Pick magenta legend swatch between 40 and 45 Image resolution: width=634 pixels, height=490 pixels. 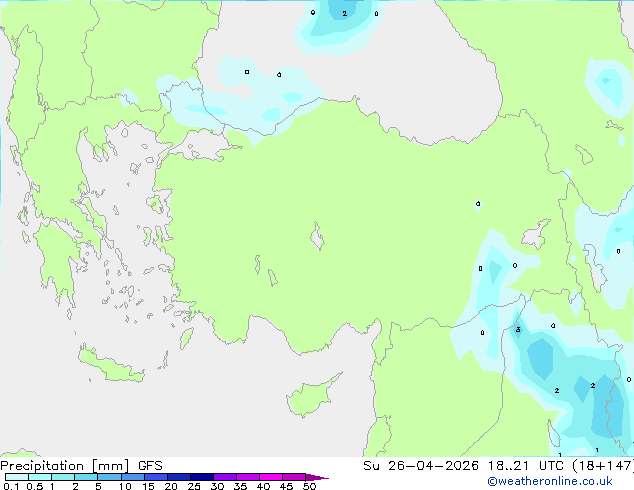click(271, 477)
